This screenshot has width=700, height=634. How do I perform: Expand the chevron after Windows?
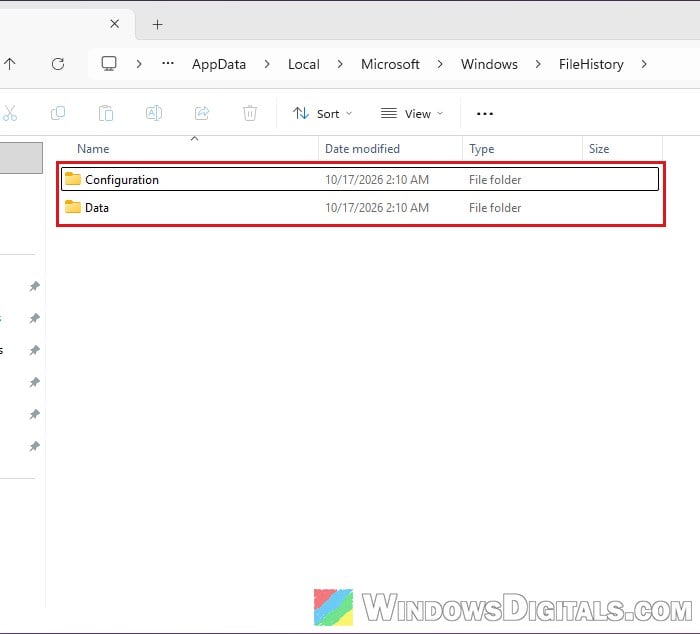(x=538, y=64)
